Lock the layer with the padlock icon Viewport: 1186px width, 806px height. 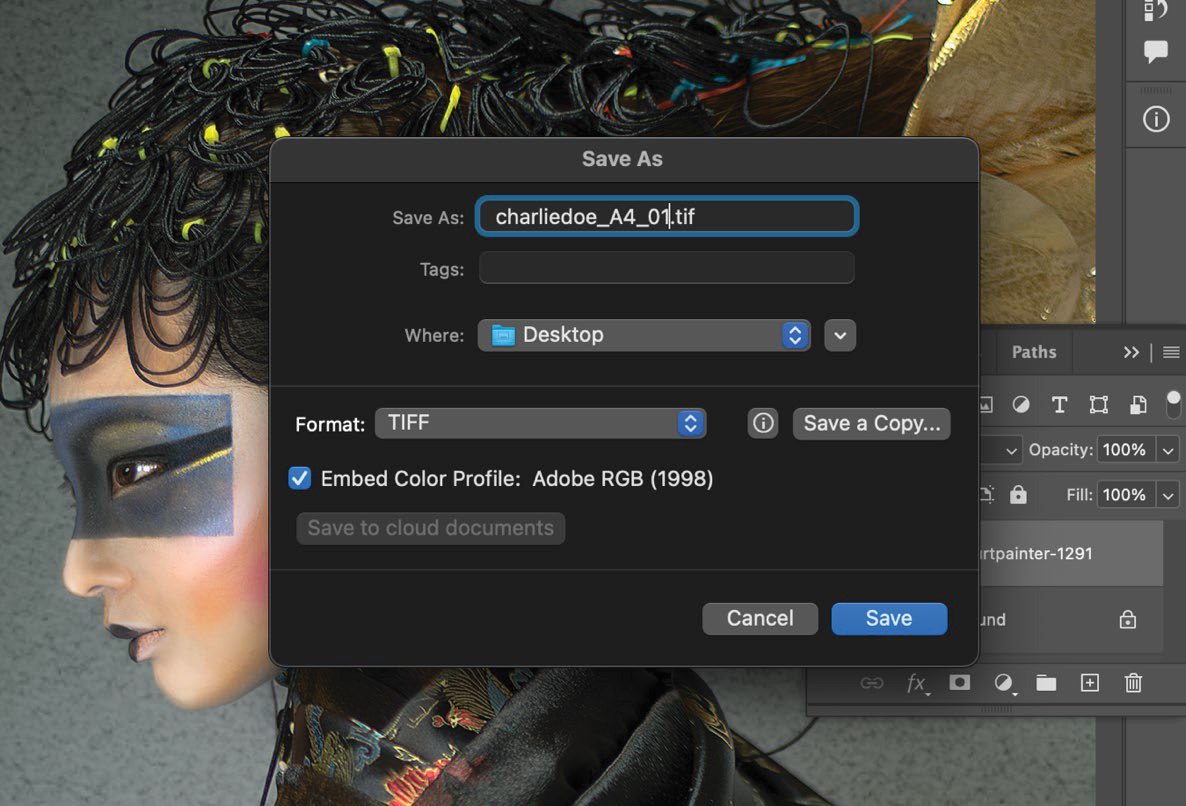[x=1016, y=494]
